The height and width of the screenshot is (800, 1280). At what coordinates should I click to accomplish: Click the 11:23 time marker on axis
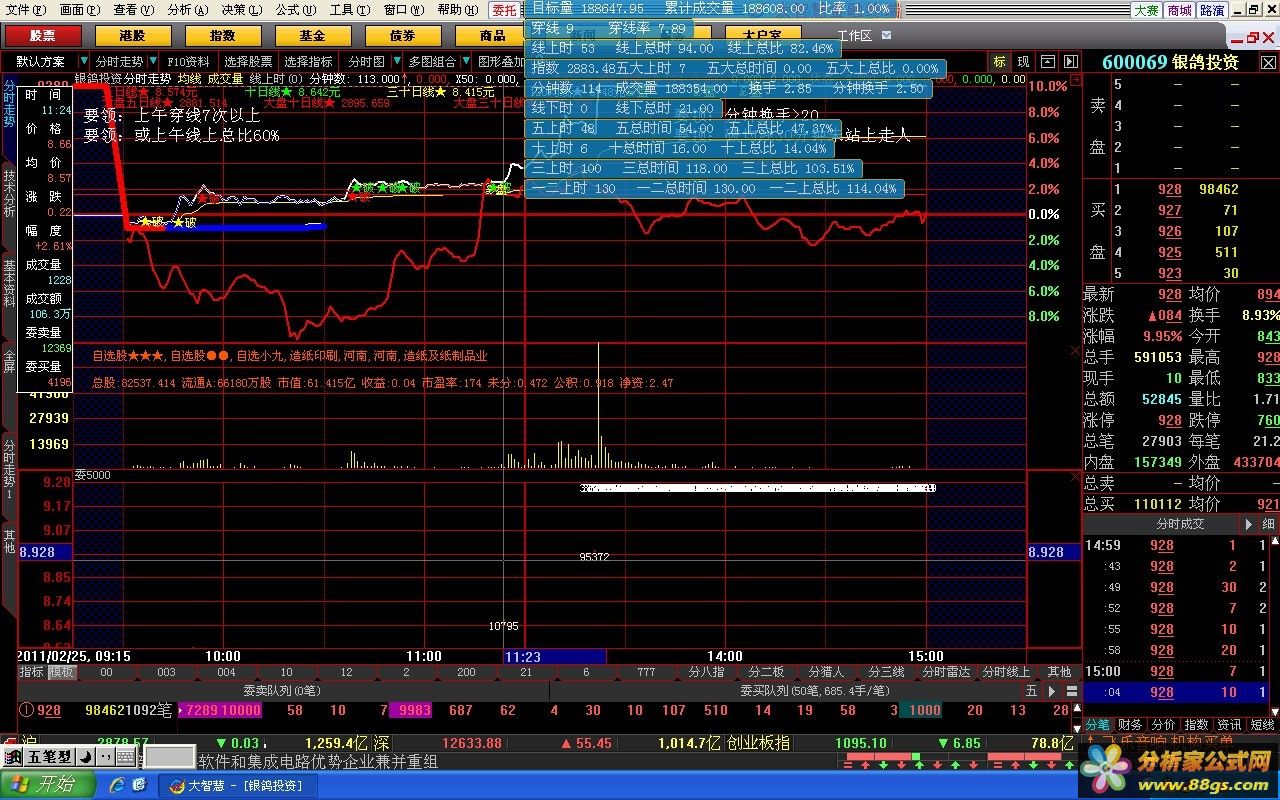(523, 657)
